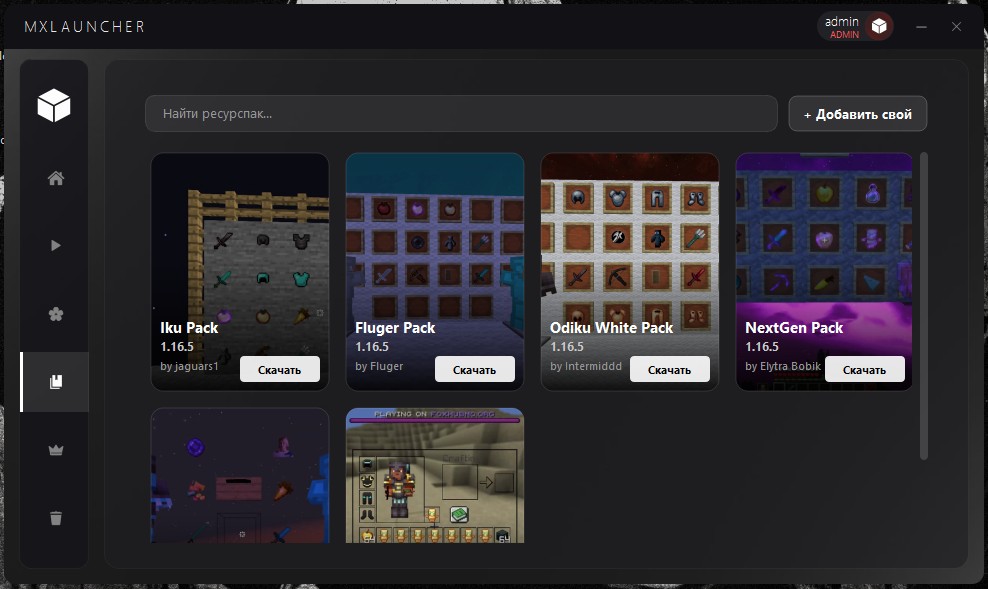Download the Iku Pack
988x589 pixels.
(x=279, y=370)
